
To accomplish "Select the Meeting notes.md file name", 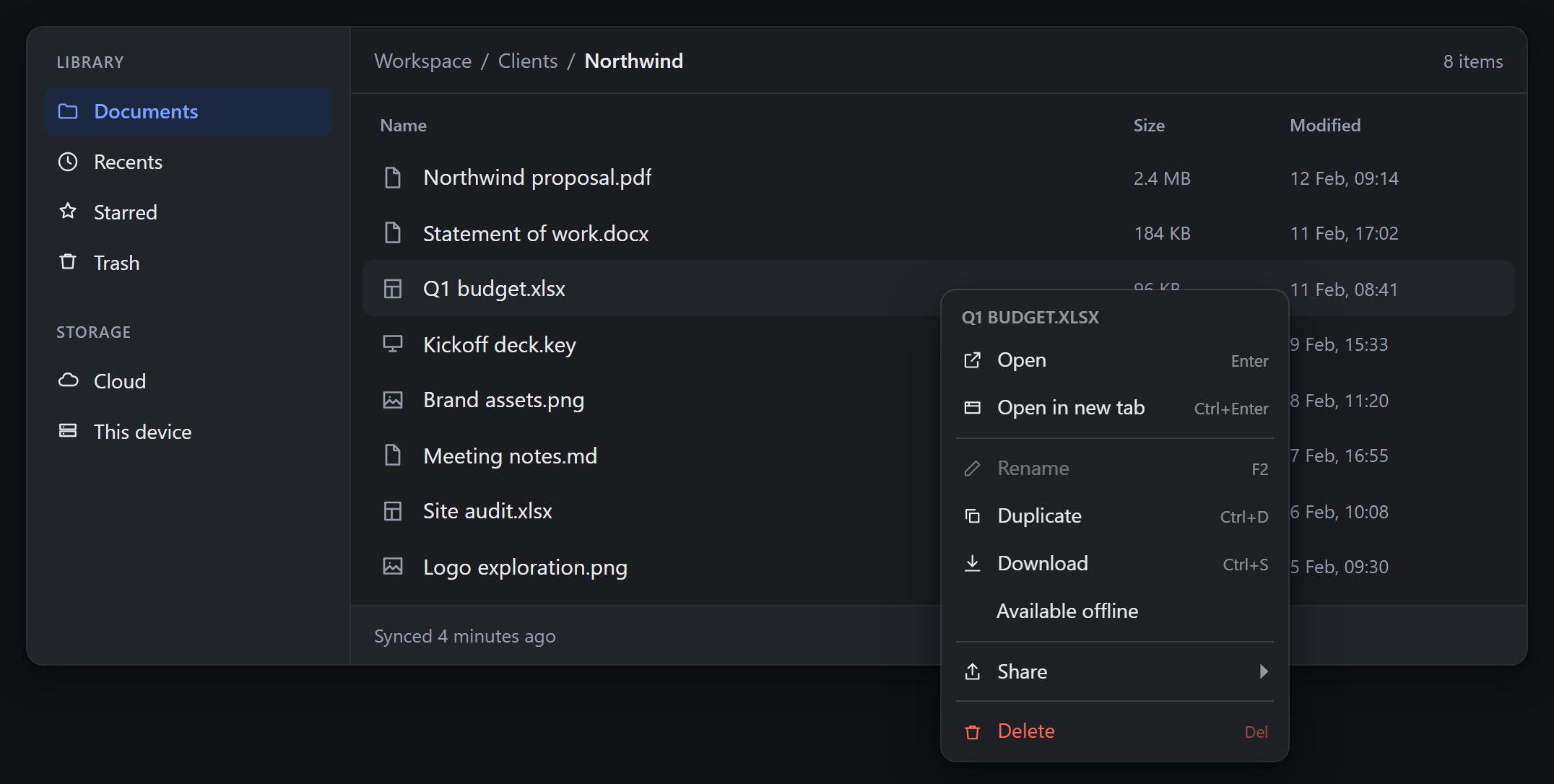I will [x=510, y=456].
